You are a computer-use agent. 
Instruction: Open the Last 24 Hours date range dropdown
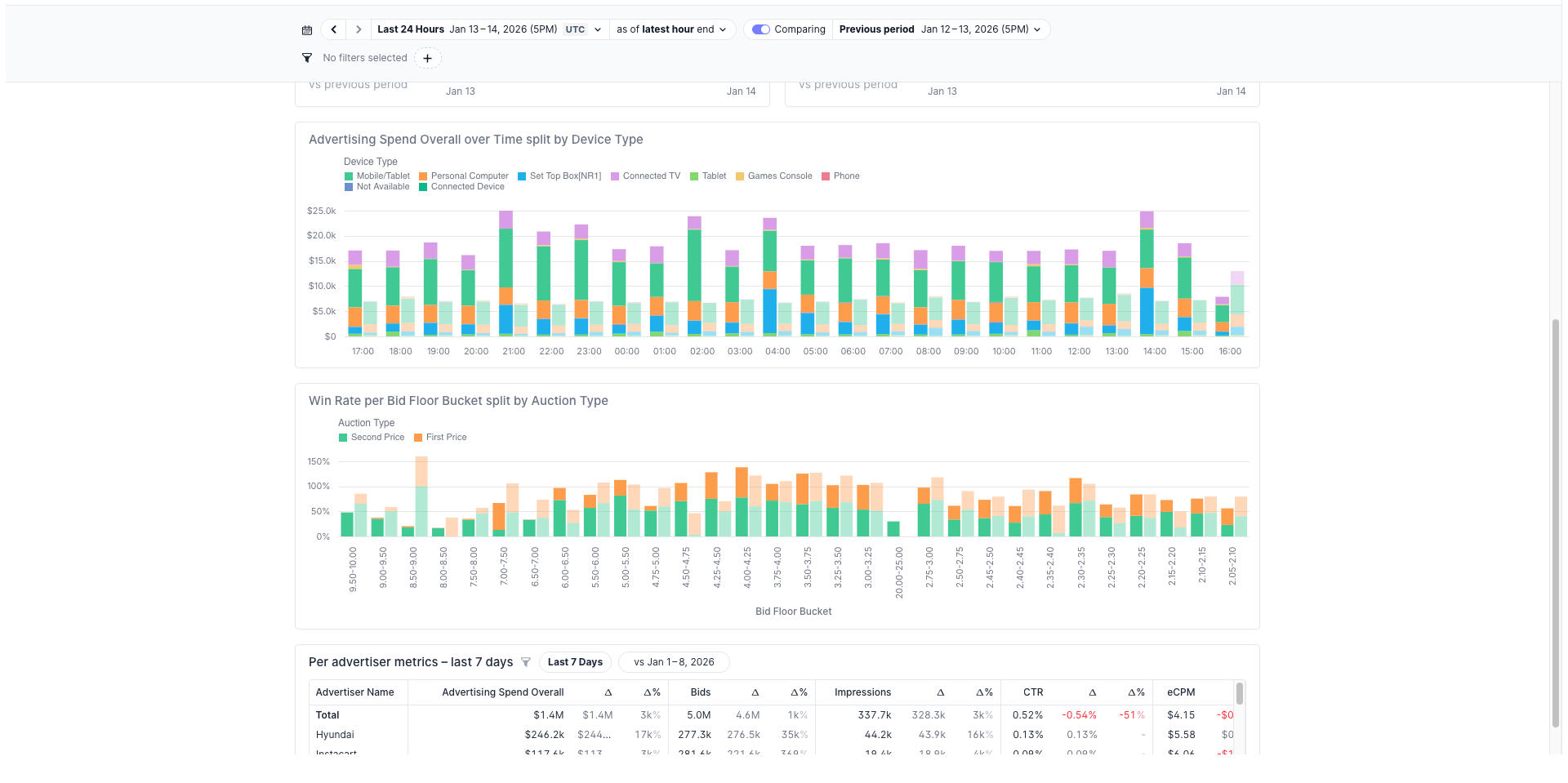coord(490,29)
